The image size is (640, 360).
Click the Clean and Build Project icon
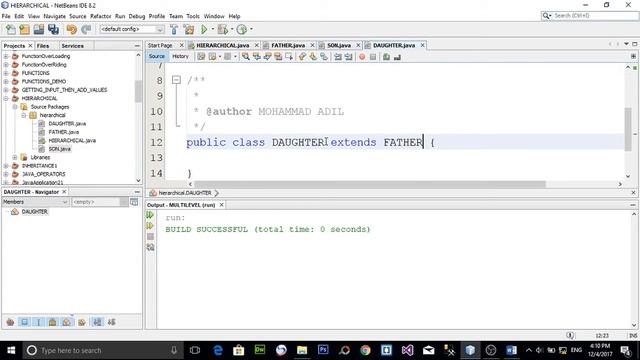(189, 29)
